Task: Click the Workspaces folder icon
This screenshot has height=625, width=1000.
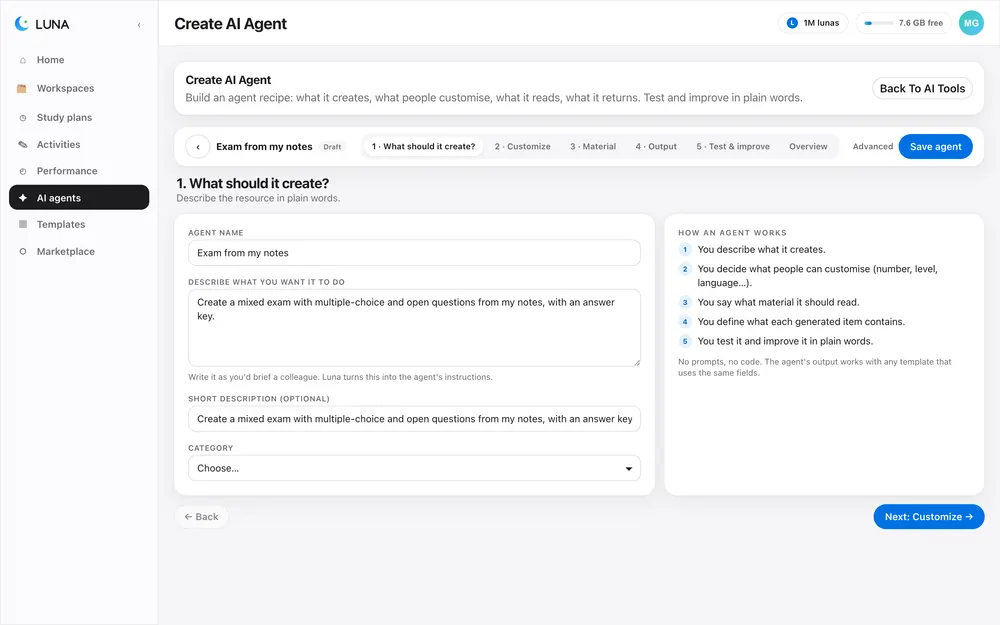Action: point(22,89)
